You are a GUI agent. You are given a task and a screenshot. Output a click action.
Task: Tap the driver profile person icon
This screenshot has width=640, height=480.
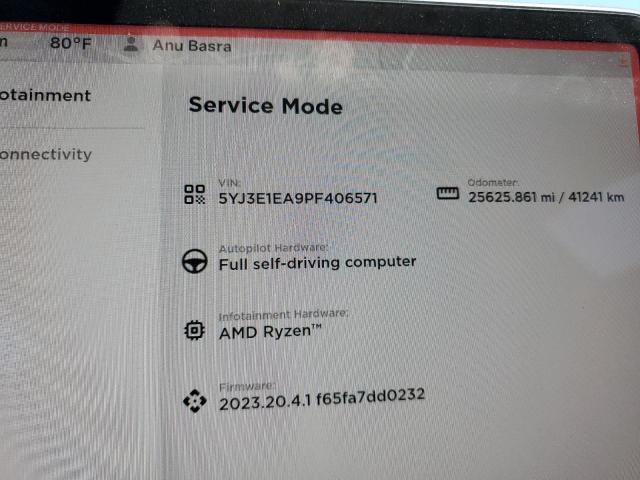pyautogui.click(x=131, y=44)
